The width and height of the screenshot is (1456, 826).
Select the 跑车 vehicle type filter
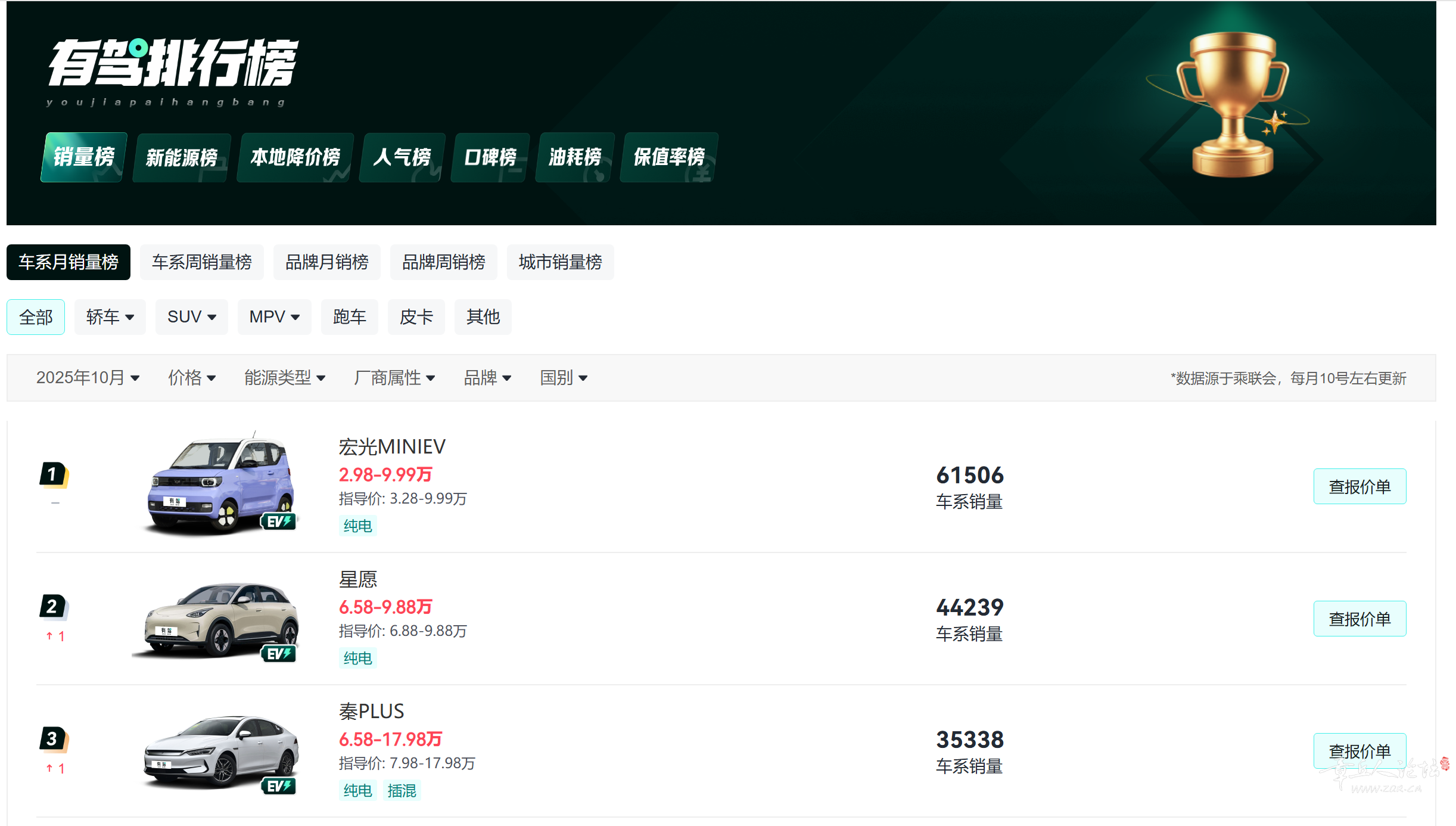[349, 317]
